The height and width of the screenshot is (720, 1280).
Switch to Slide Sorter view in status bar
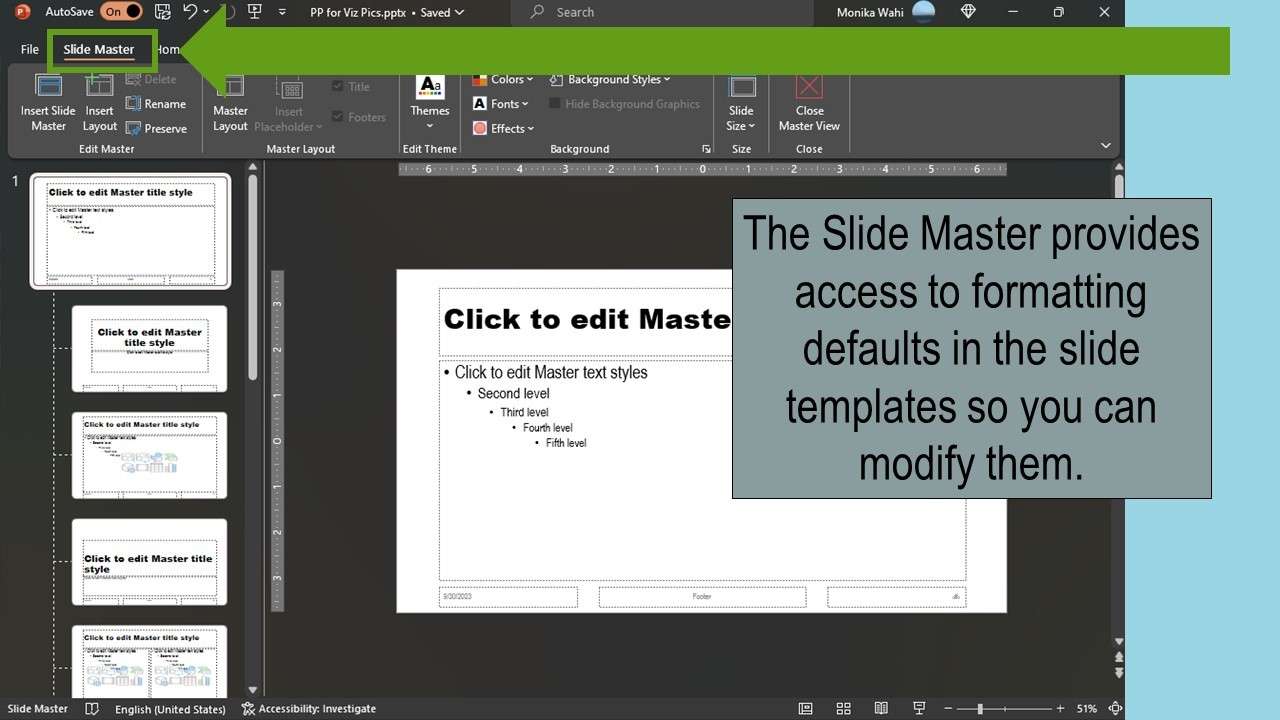pos(843,708)
